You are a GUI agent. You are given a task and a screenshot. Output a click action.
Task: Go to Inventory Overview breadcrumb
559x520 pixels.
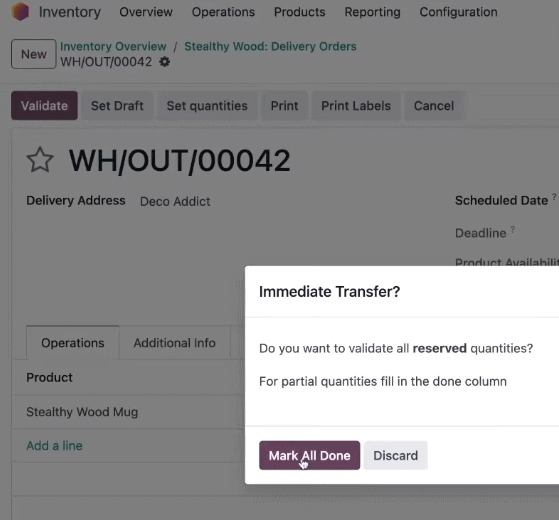pyautogui.click(x=113, y=46)
